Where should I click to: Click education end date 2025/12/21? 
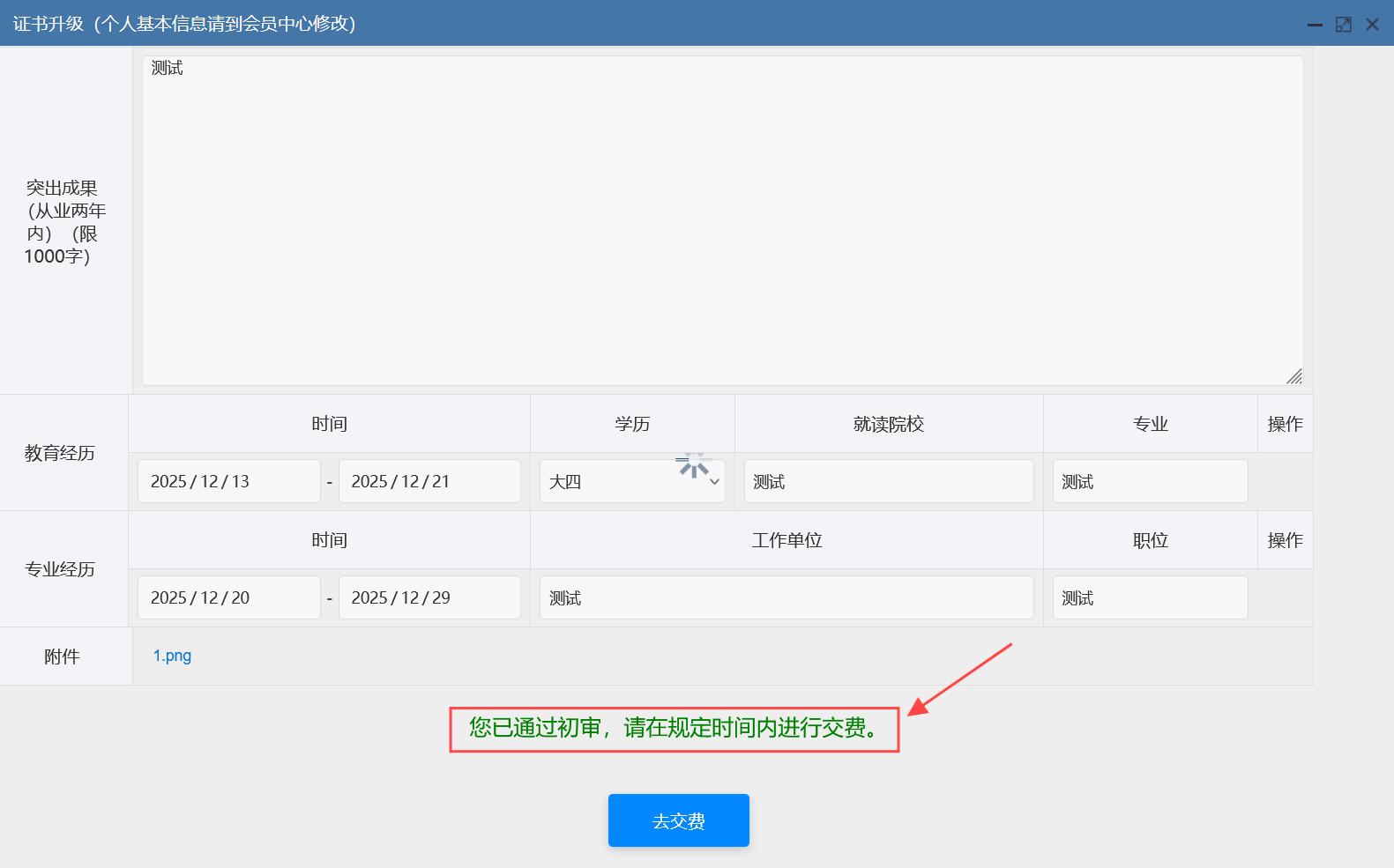(429, 481)
